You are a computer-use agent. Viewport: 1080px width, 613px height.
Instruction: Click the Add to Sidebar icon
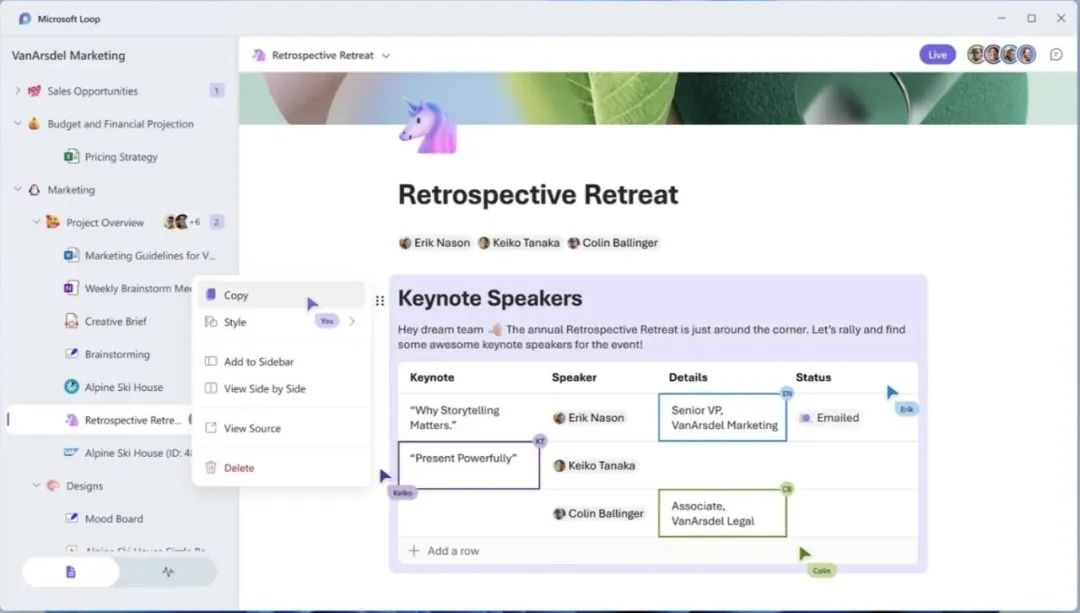(211, 362)
